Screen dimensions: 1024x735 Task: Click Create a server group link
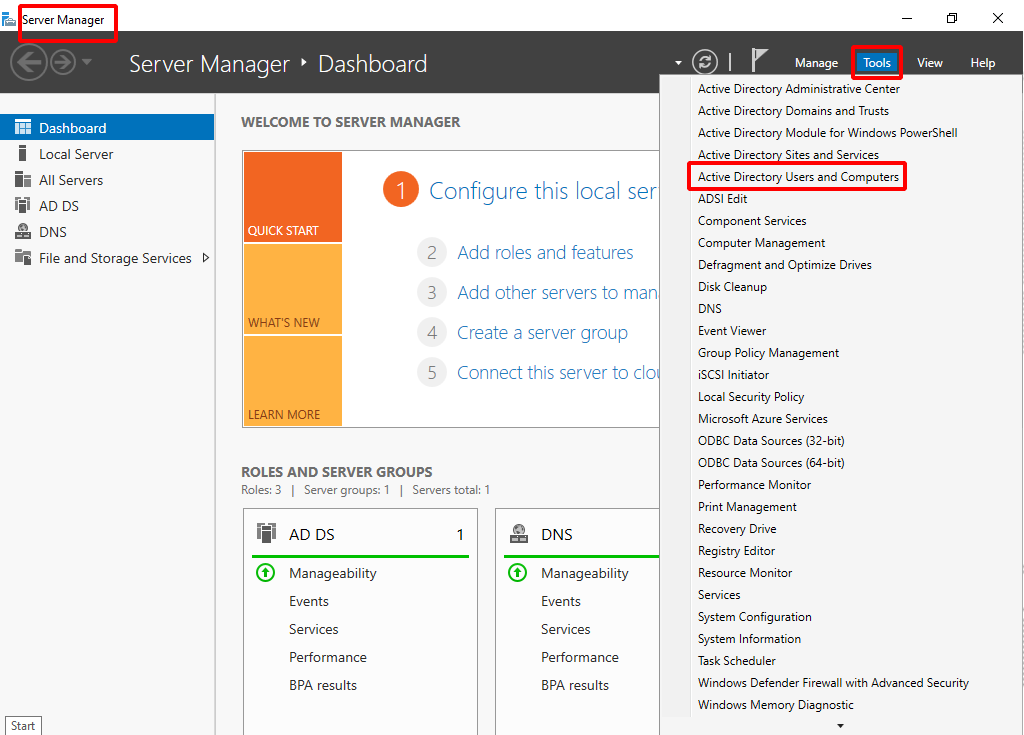point(542,333)
